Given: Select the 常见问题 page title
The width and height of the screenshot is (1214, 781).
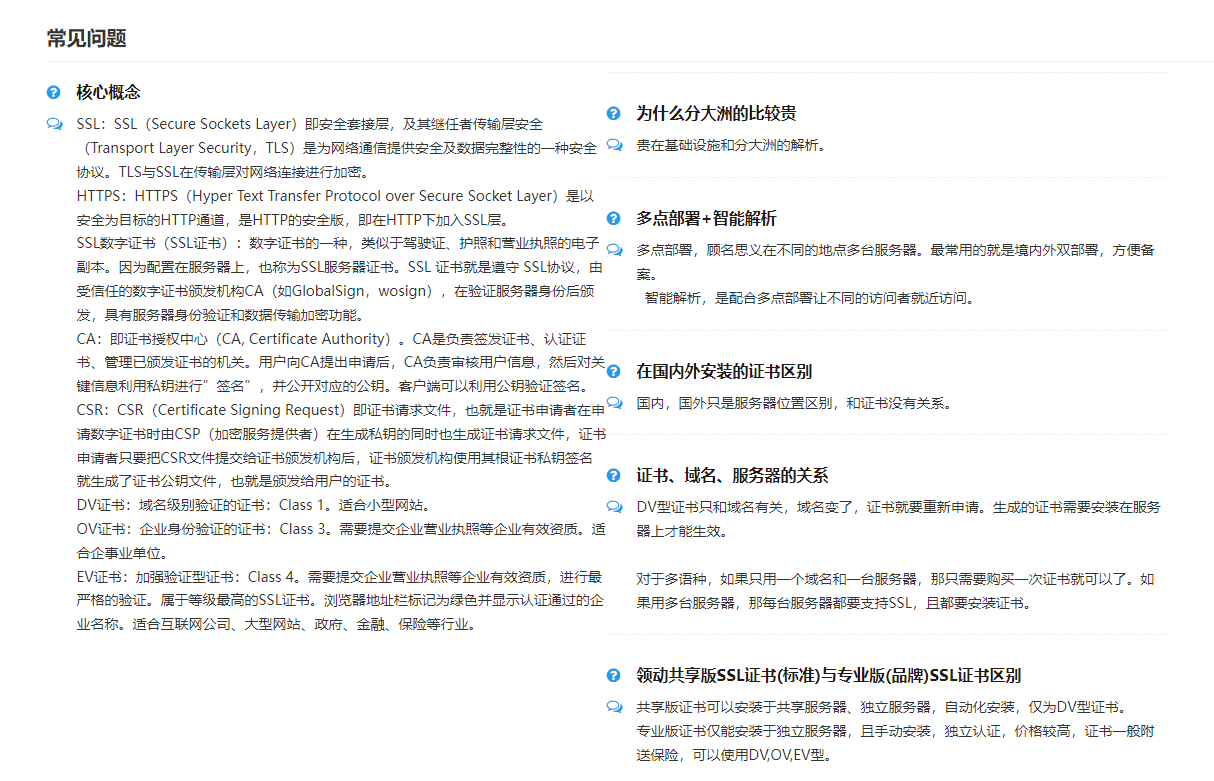Looking at the screenshot, I should pos(87,39).
